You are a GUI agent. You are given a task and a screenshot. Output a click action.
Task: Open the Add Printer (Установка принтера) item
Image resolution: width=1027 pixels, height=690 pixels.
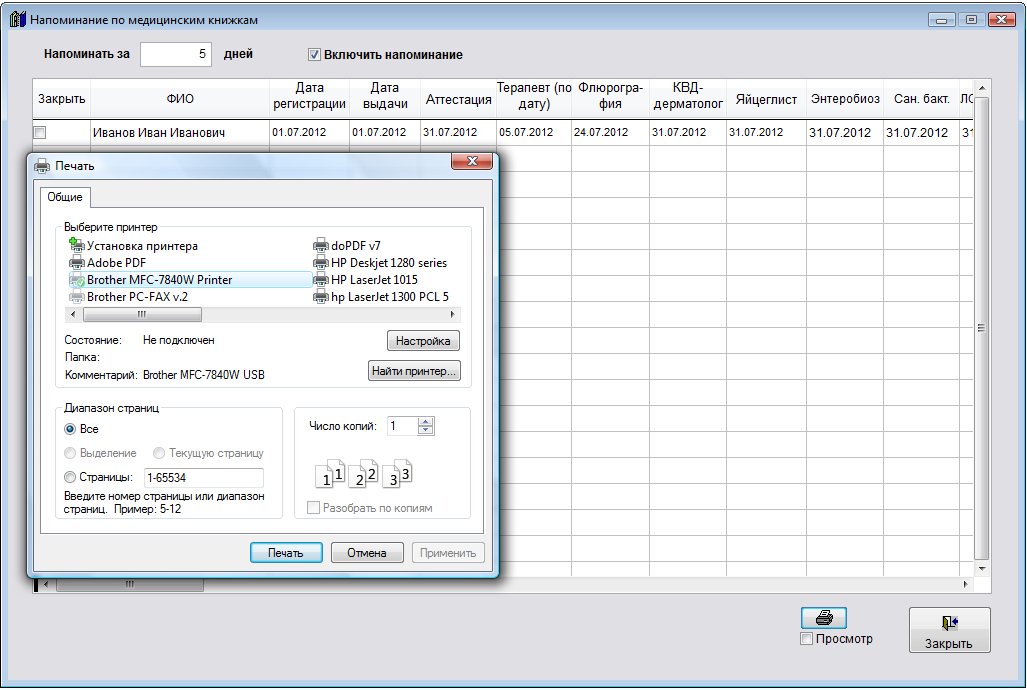coord(141,246)
